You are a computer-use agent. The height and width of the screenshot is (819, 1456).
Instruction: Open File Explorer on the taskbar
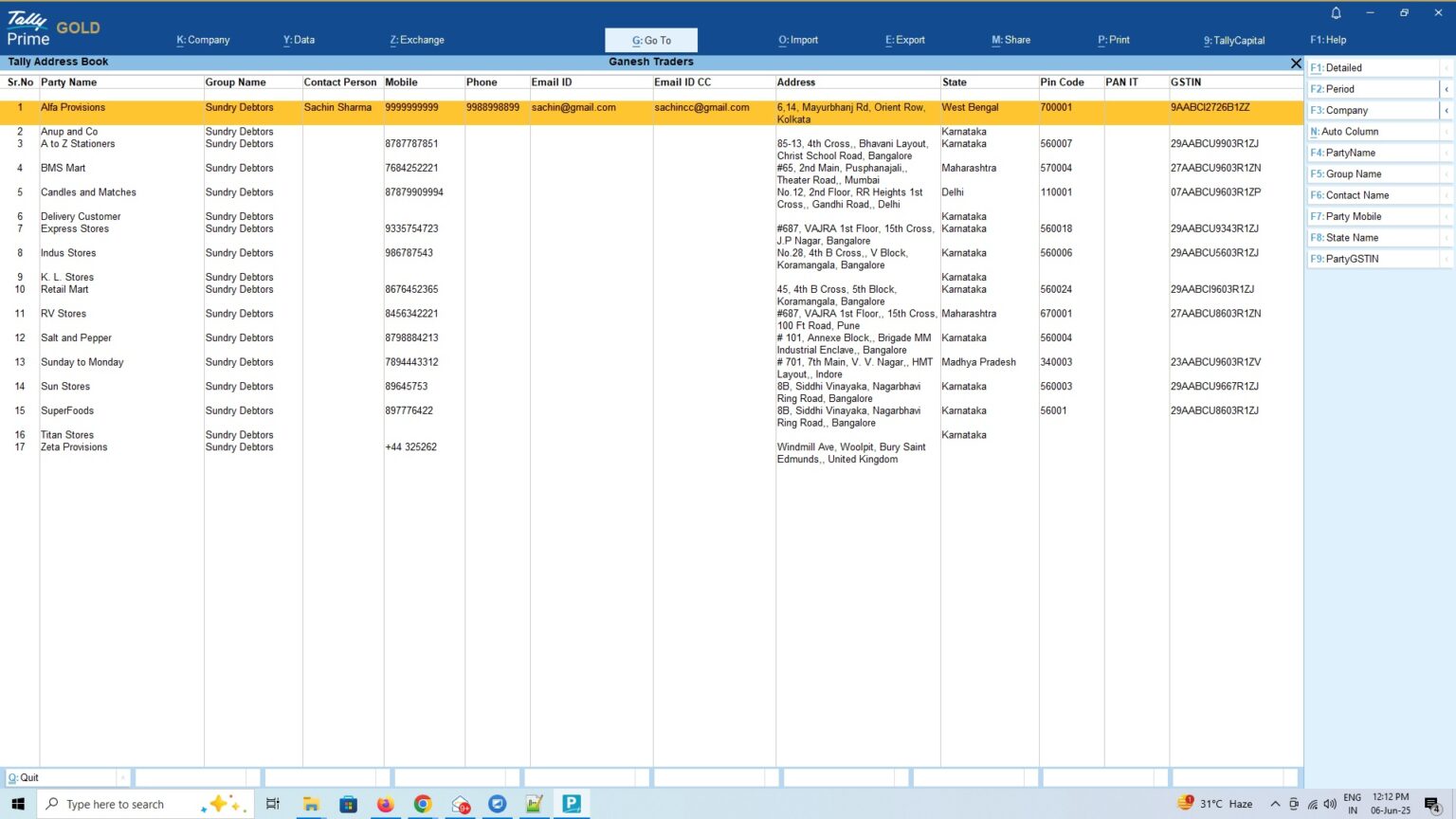(311, 804)
